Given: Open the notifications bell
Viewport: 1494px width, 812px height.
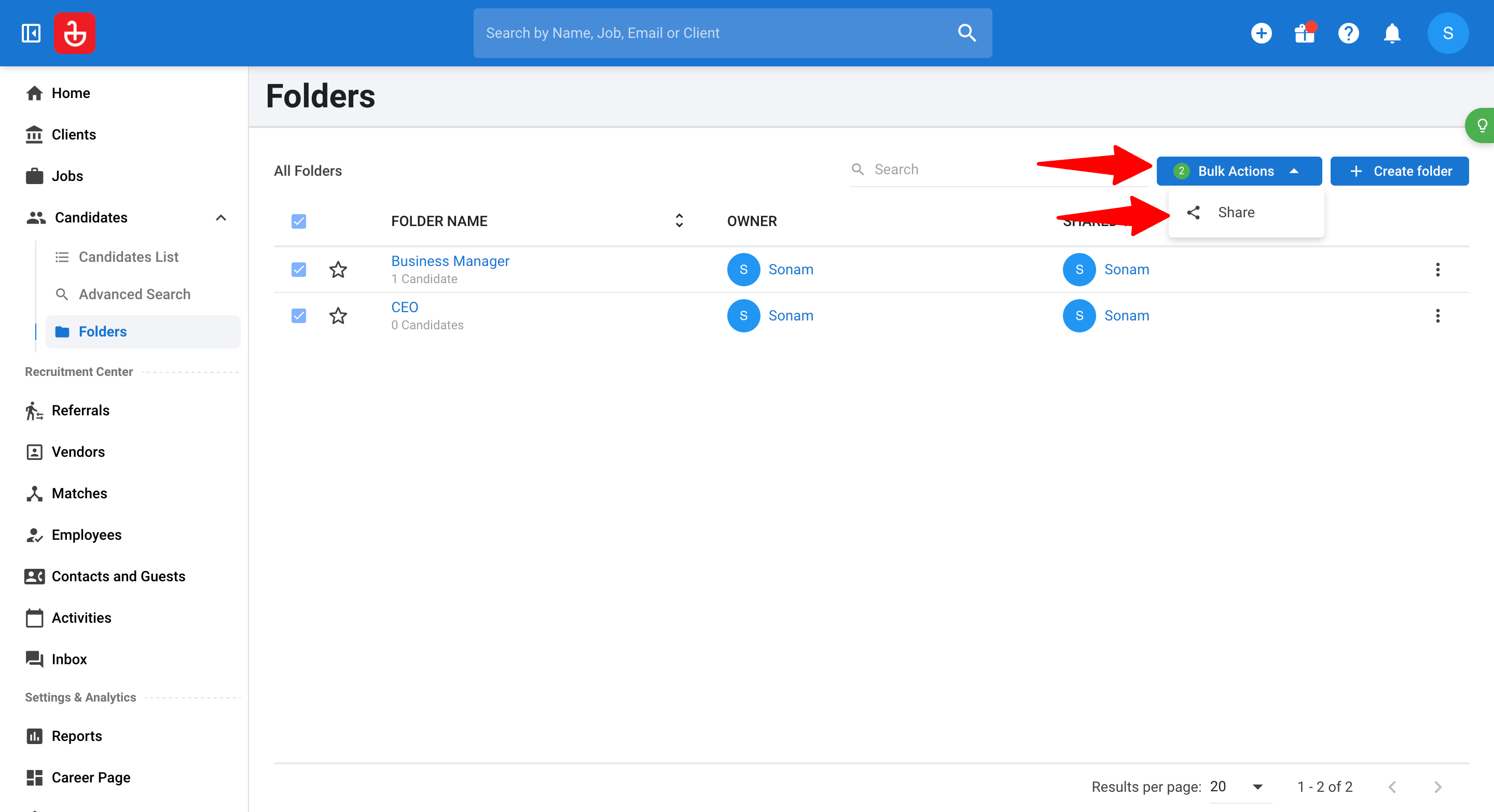Looking at the screenshot, I should [1392, 33].
